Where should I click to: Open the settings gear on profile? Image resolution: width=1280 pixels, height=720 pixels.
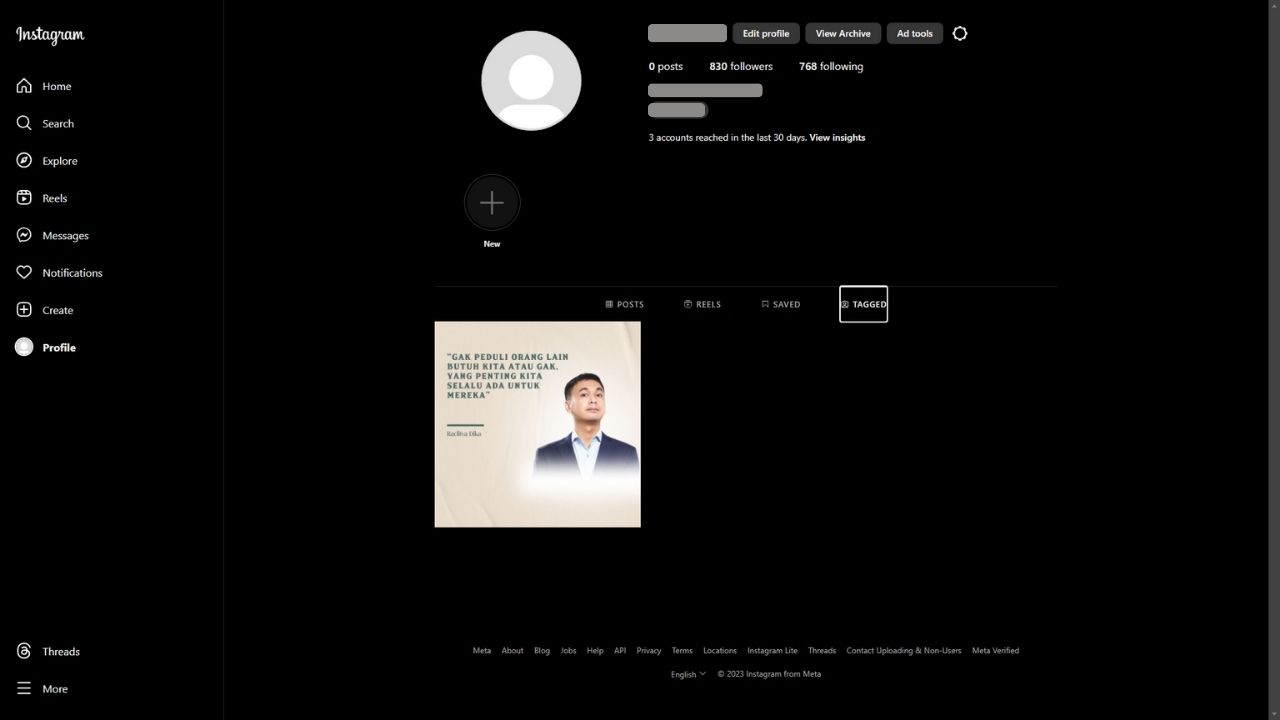[x=960, y=34]
